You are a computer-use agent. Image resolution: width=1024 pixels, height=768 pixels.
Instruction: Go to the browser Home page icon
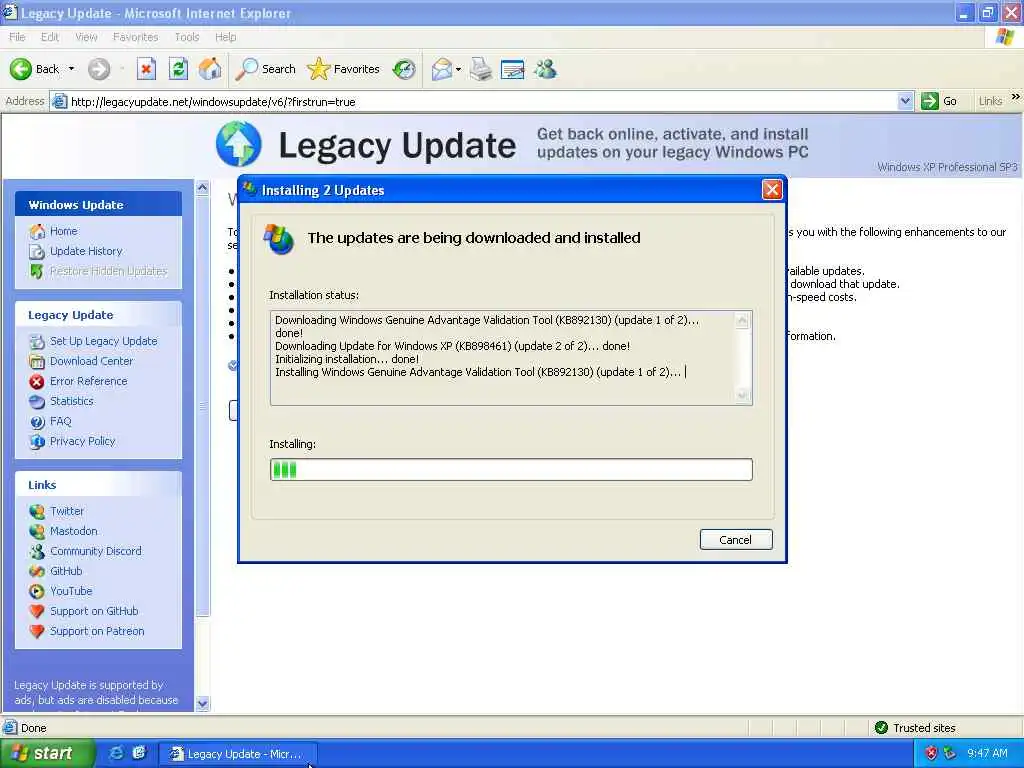pyautogui.click(x=210, y=69)
